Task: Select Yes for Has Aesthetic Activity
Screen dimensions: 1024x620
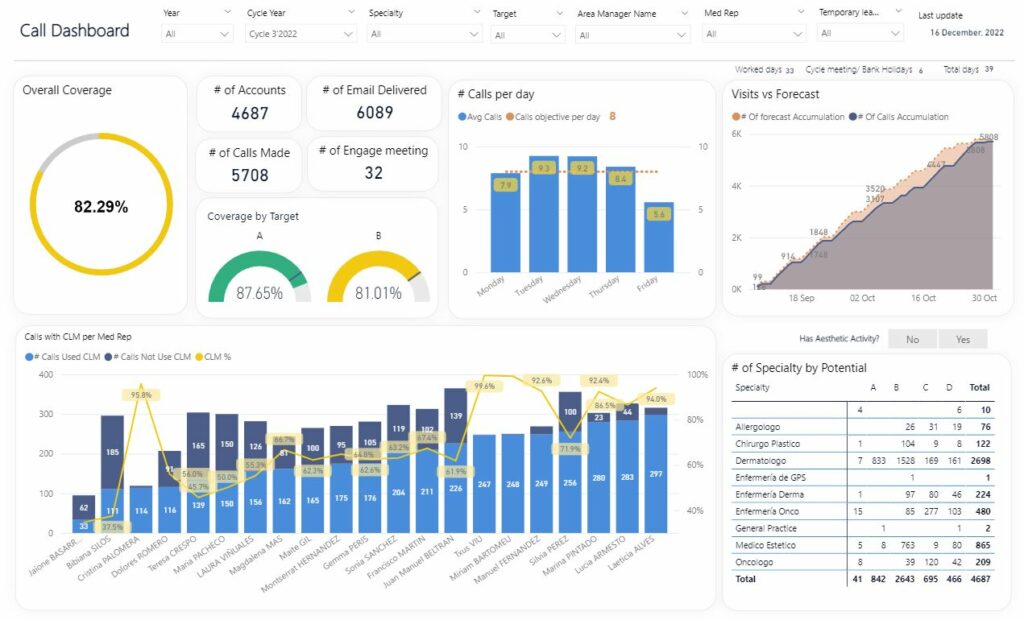Action: [962, 339]
